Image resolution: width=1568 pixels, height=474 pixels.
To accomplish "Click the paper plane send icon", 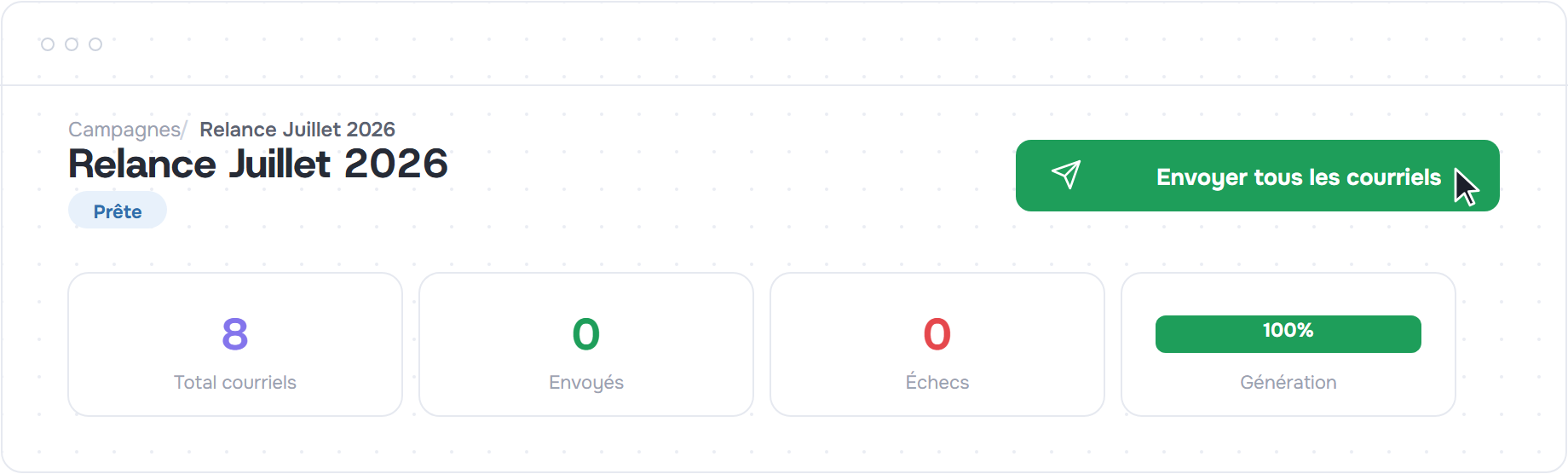I will point(1066,175).
